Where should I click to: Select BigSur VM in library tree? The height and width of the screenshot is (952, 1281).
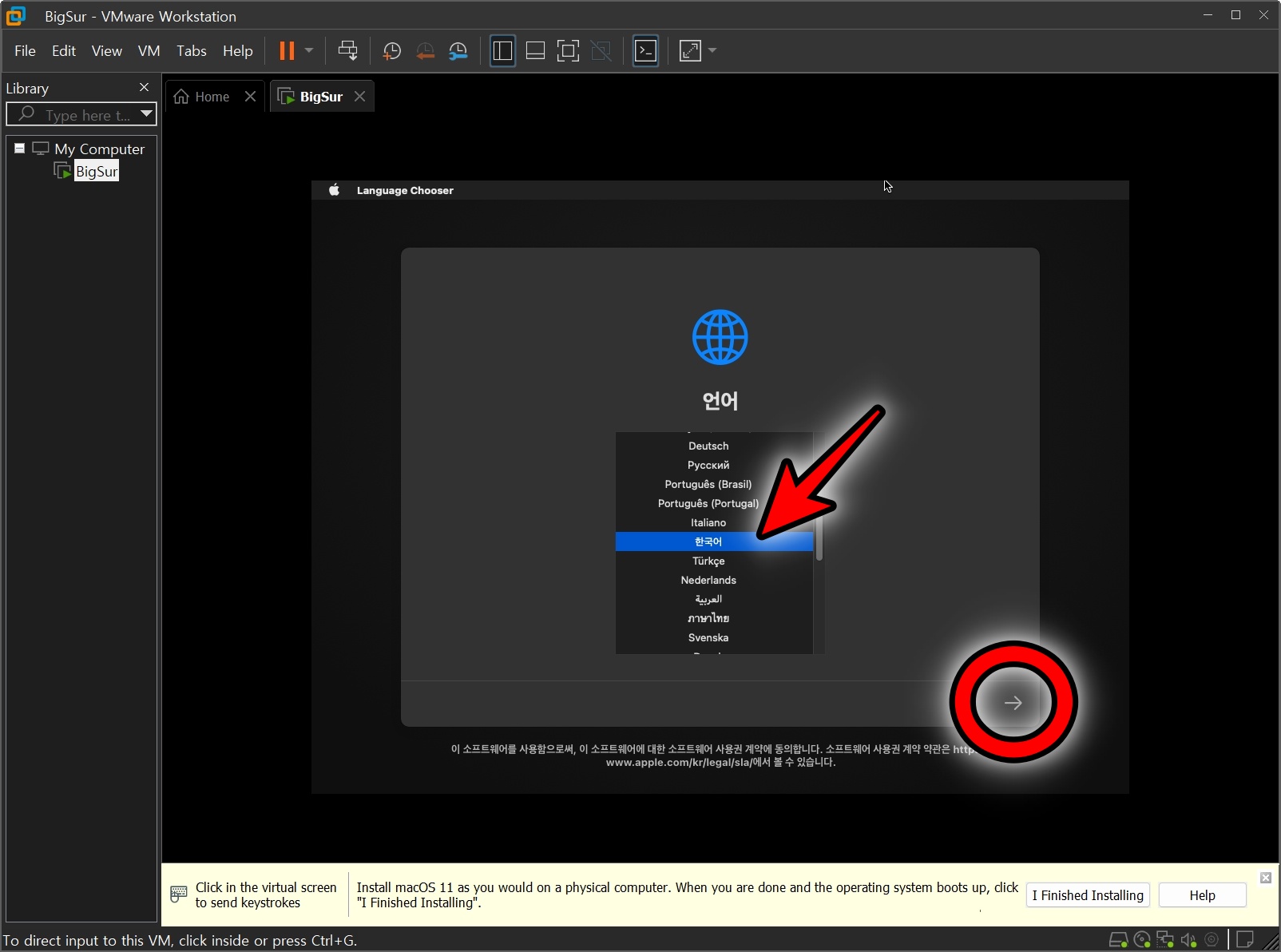tap(97, 172)
